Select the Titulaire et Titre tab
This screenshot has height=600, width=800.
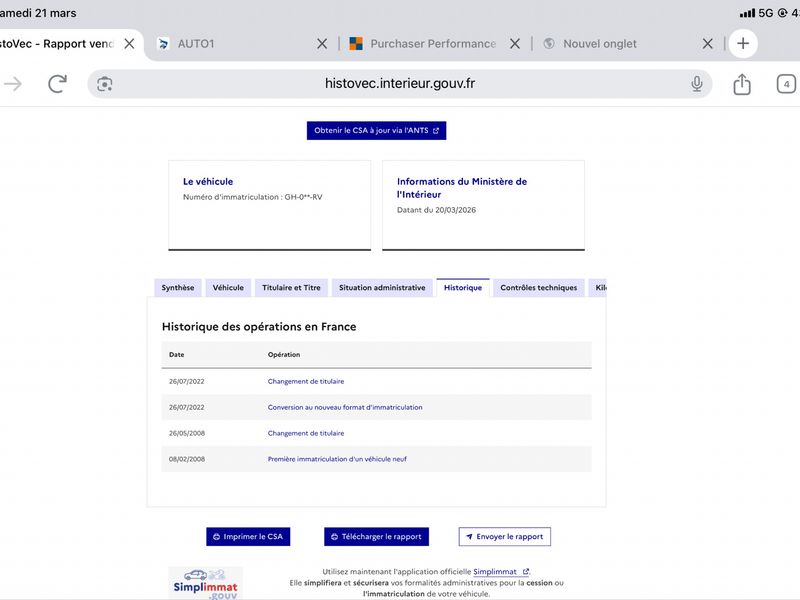tap(291, 288)
